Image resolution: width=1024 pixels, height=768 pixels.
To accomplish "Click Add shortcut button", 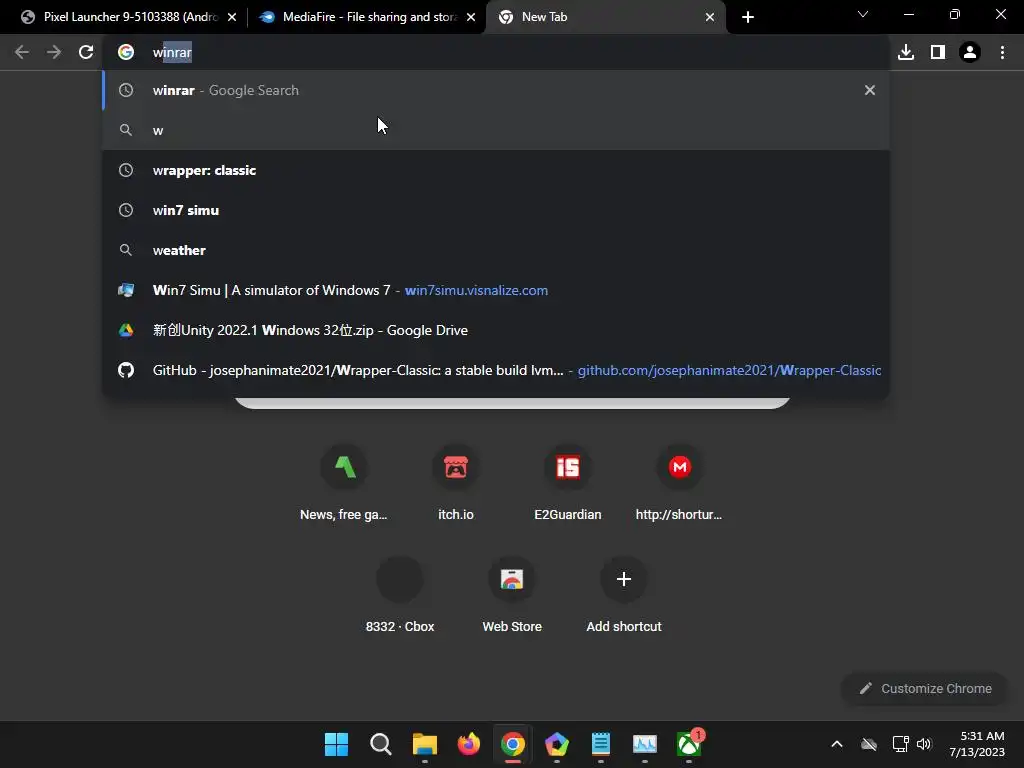I will (x=624, y=595).
